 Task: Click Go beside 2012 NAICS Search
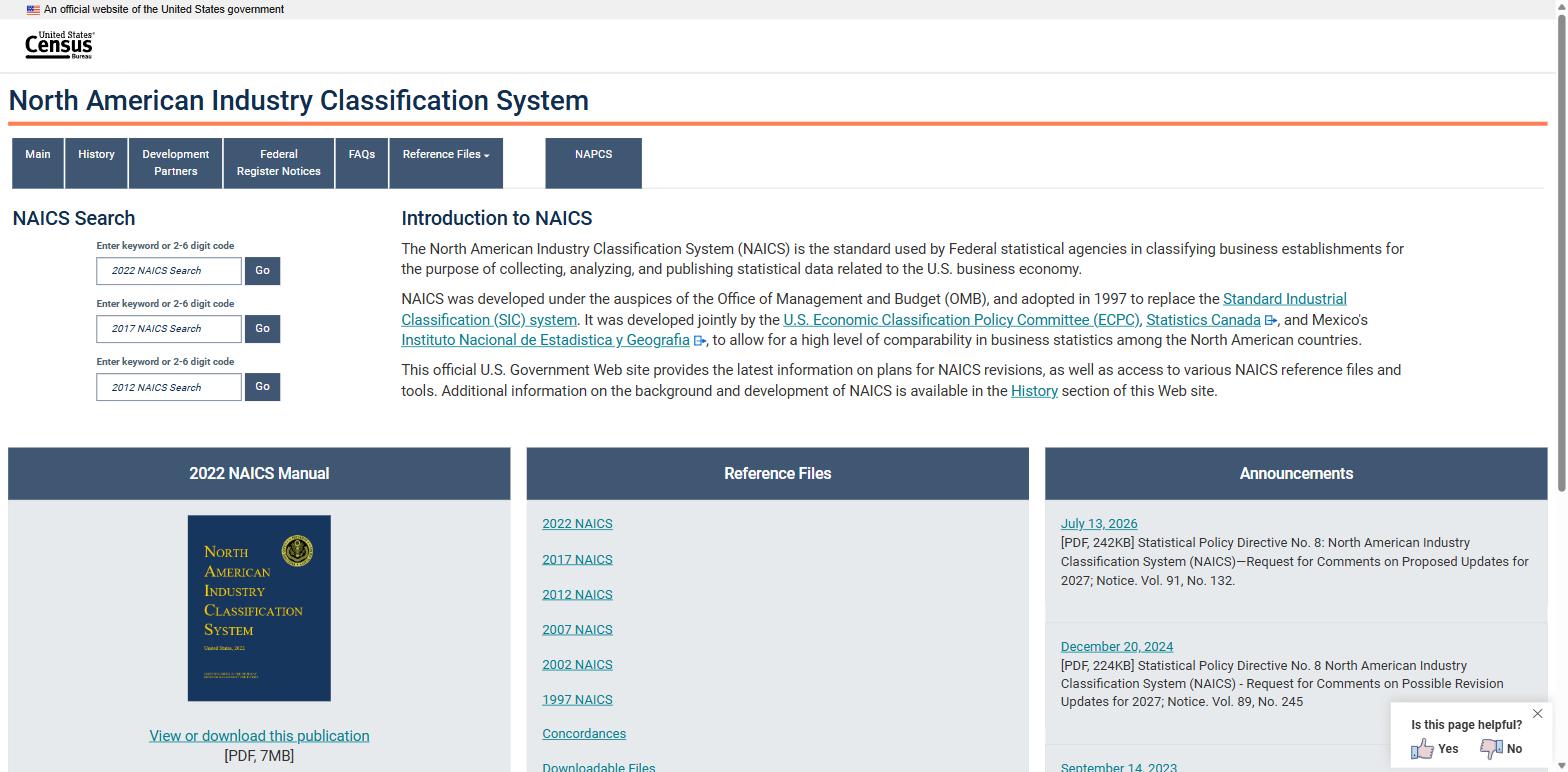(x=262, y=387)
